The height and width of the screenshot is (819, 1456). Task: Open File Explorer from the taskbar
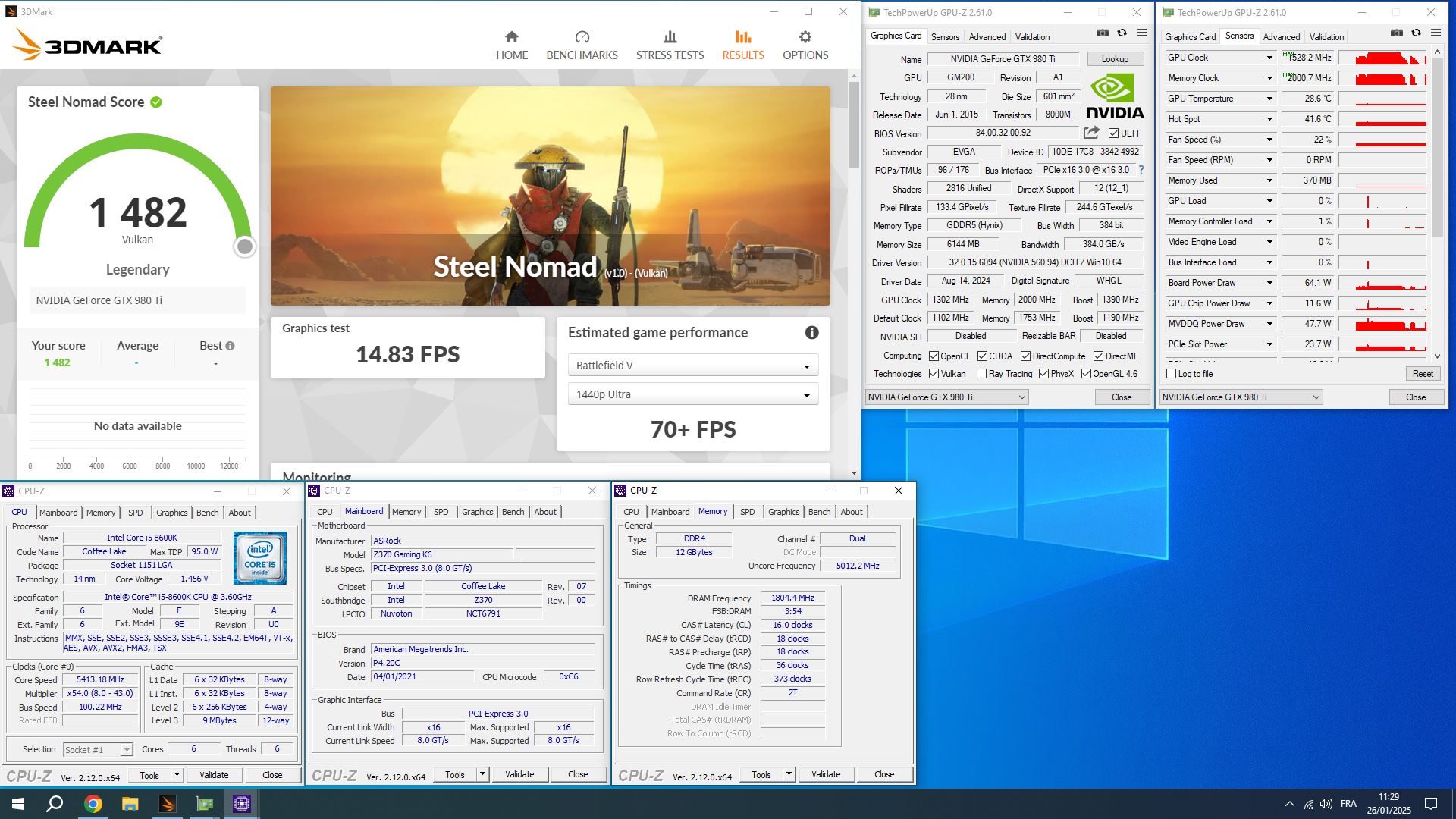130,804
